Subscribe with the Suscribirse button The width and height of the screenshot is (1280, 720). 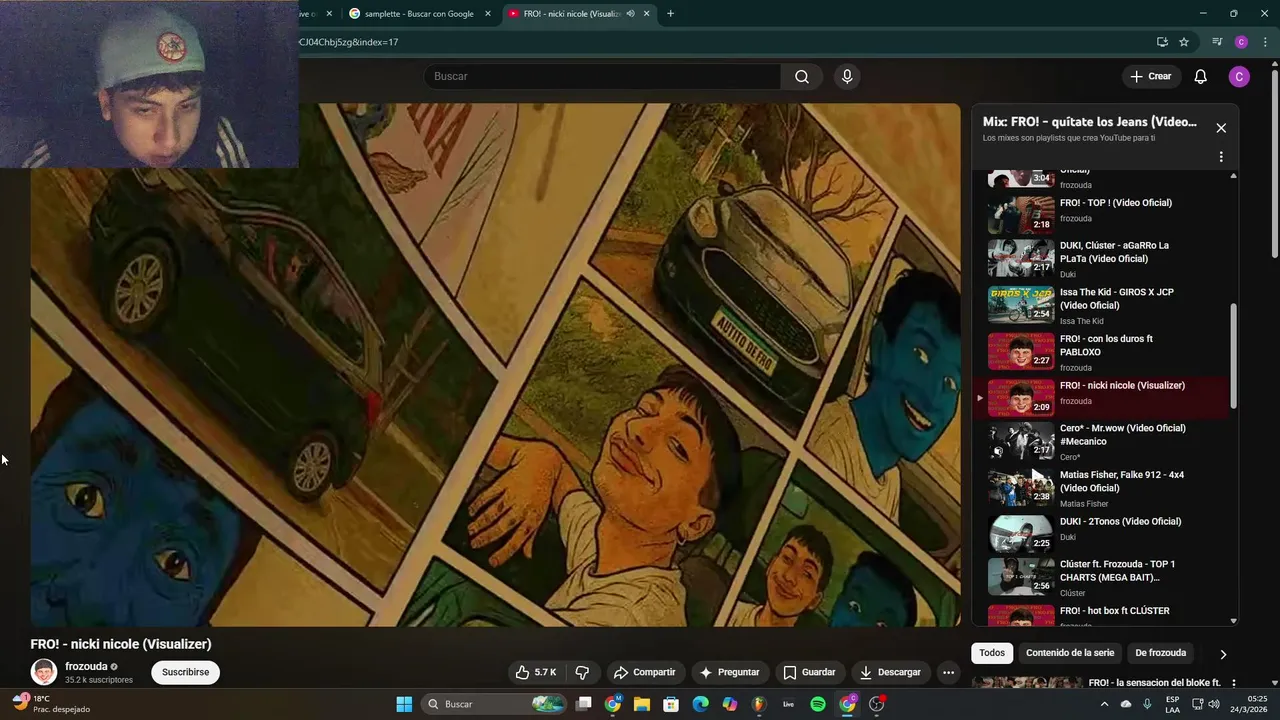point(185,672)
